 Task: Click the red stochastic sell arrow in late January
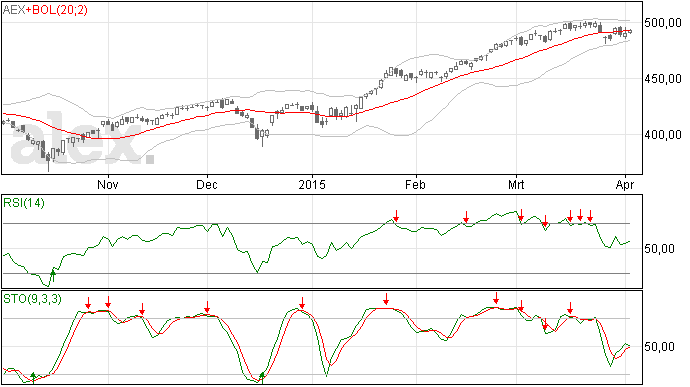click(386, 299)
